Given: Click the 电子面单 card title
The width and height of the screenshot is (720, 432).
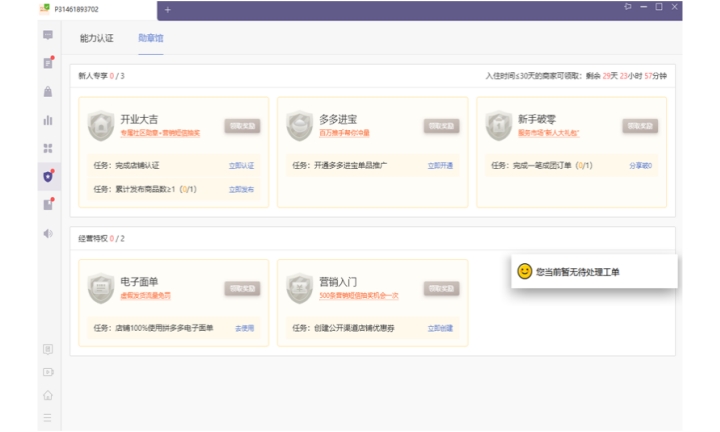Looking at the screenshot, I should pyautogui.click(x=139, y=282).
